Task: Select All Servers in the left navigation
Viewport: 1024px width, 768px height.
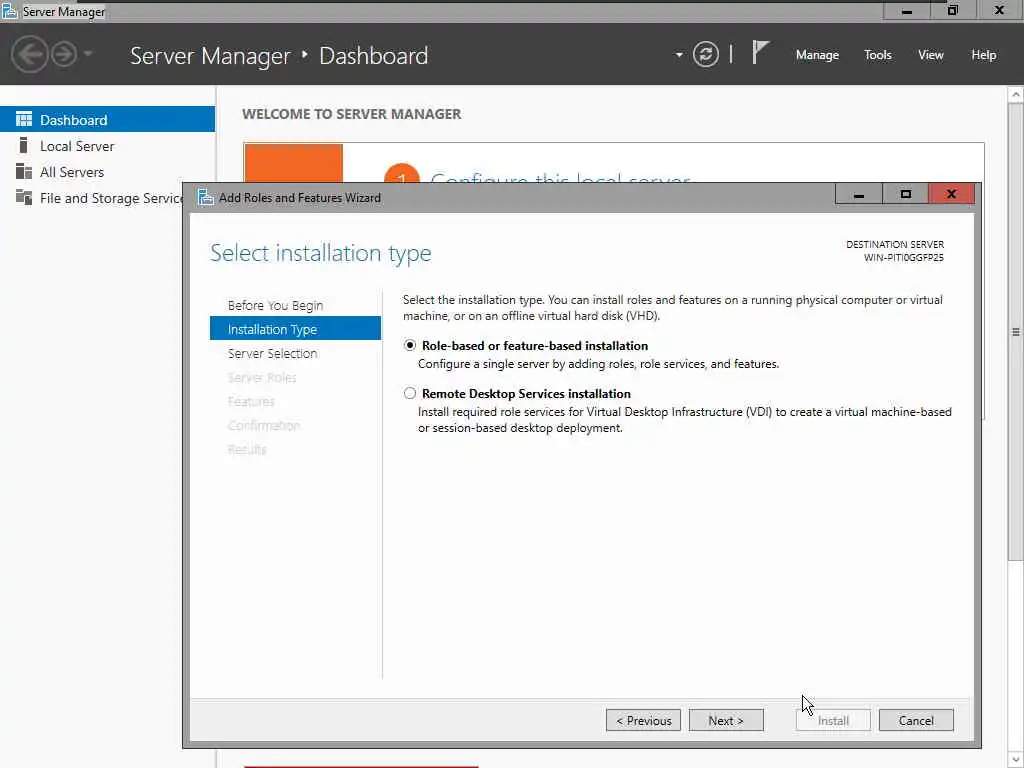Action: [x=107, y=172]
